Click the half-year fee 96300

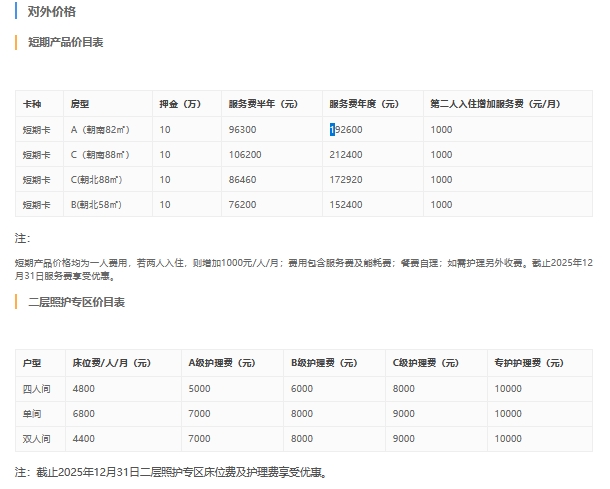[x=242, y=130]
